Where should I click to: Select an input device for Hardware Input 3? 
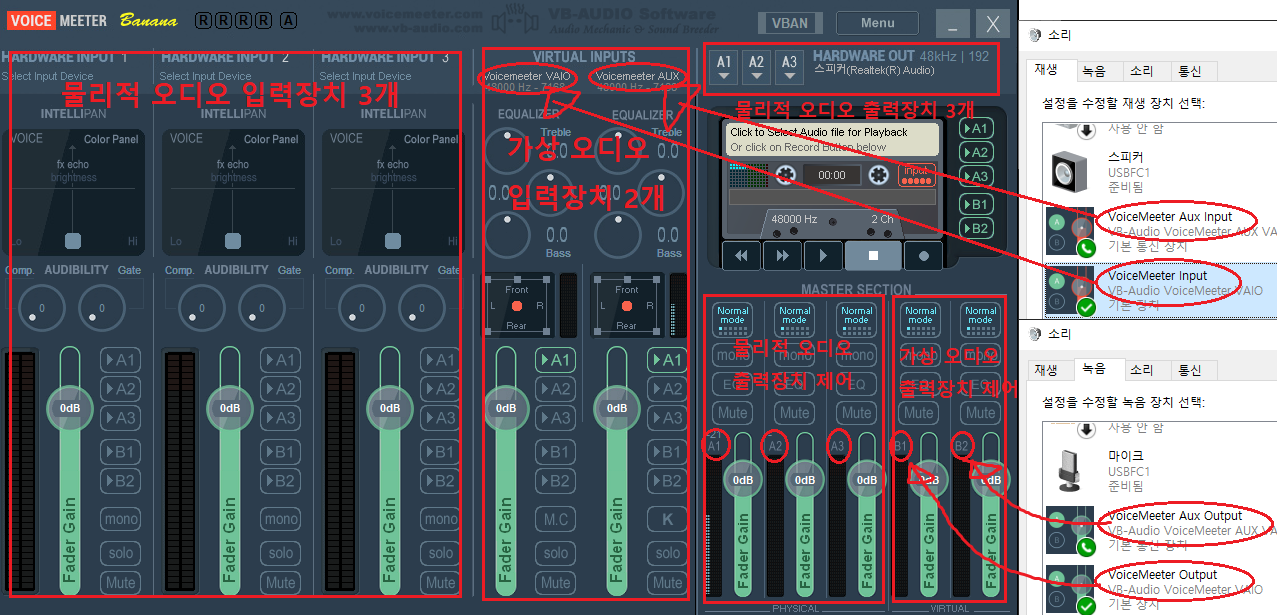pyautogui.click(x=366, y=76)
